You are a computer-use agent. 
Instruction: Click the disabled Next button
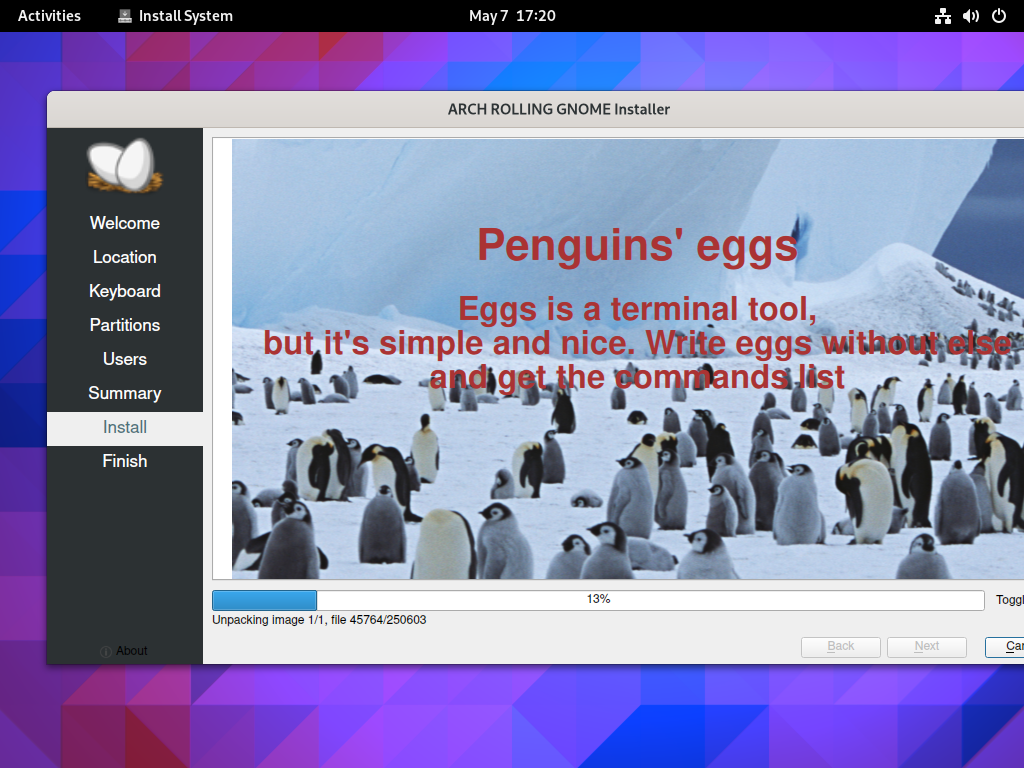tap(926, 646)
